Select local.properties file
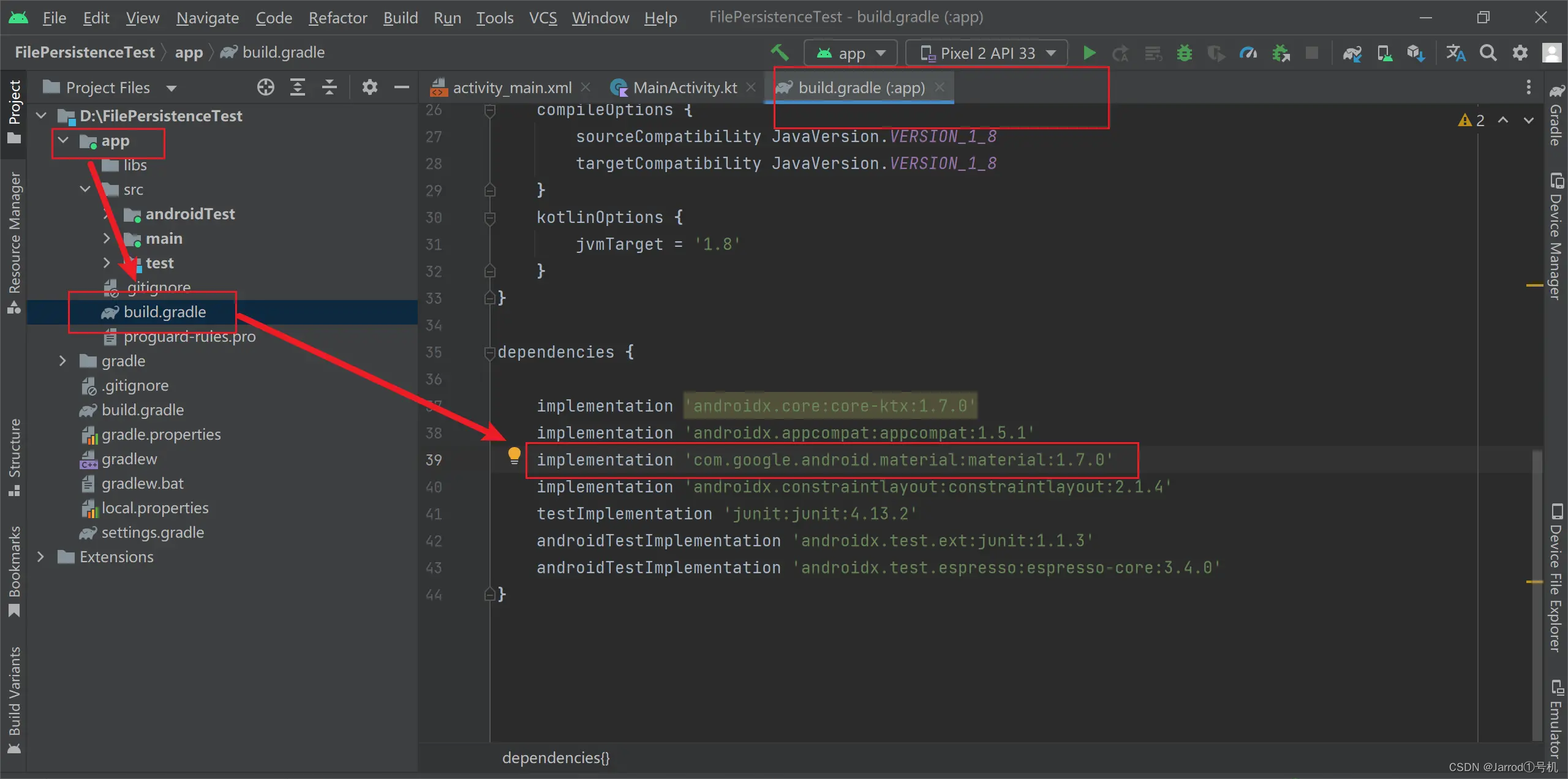The image size is (1568, 779). click(155, 508)
